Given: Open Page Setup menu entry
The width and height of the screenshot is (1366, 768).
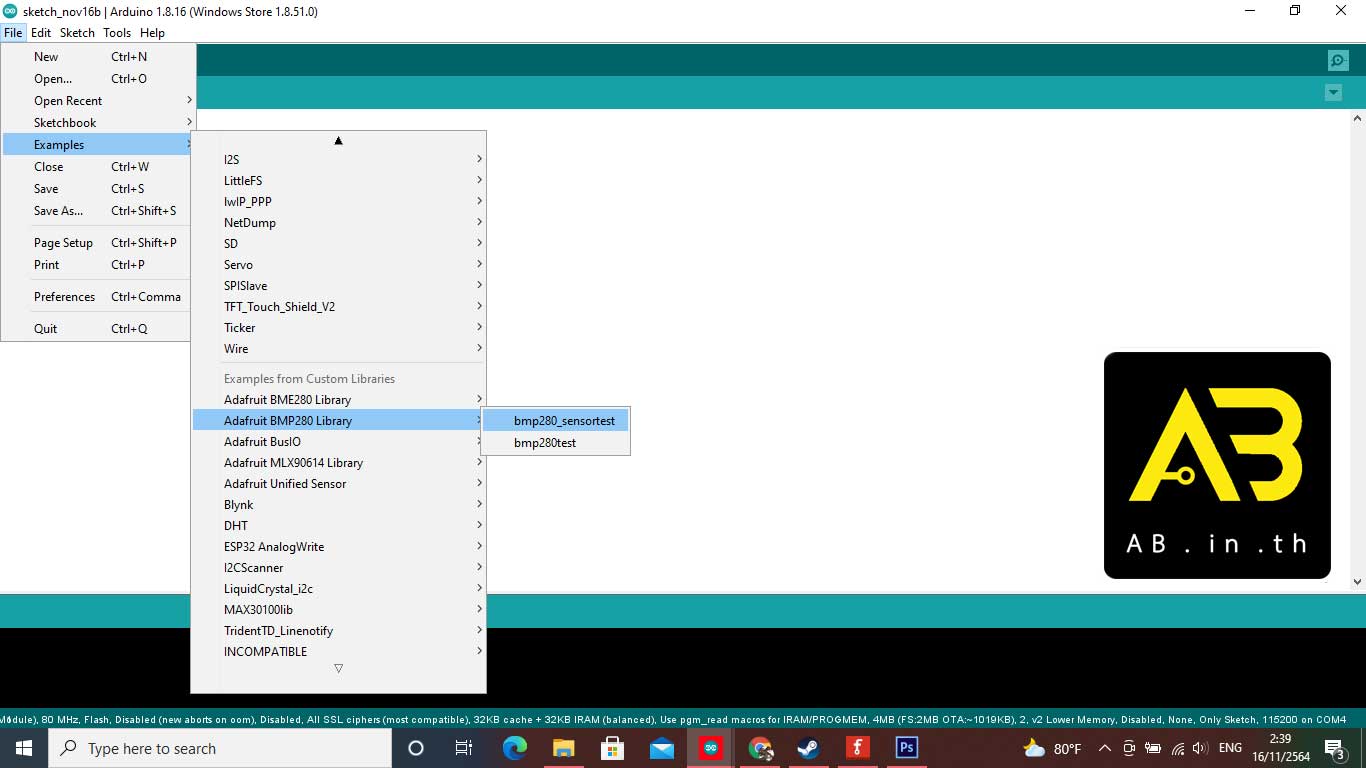Looking at the screenshot, I should tap(98, 243).
